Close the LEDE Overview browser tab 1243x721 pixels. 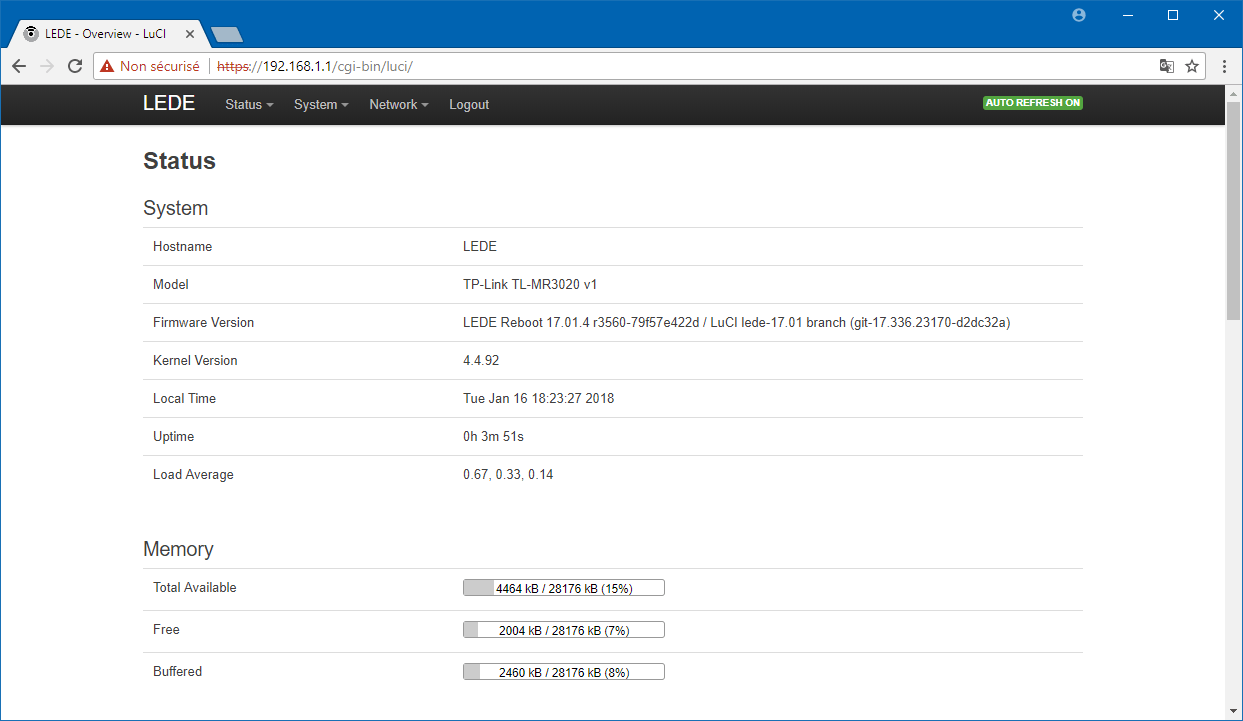[x=190, y=34]
